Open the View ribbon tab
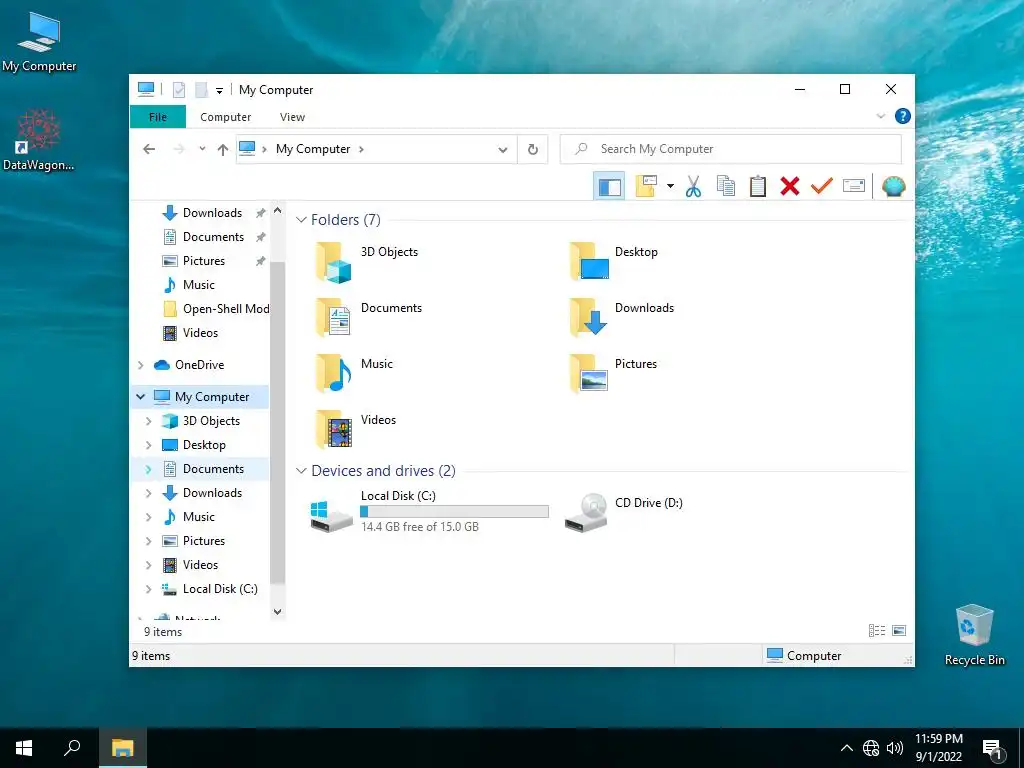 292,117
